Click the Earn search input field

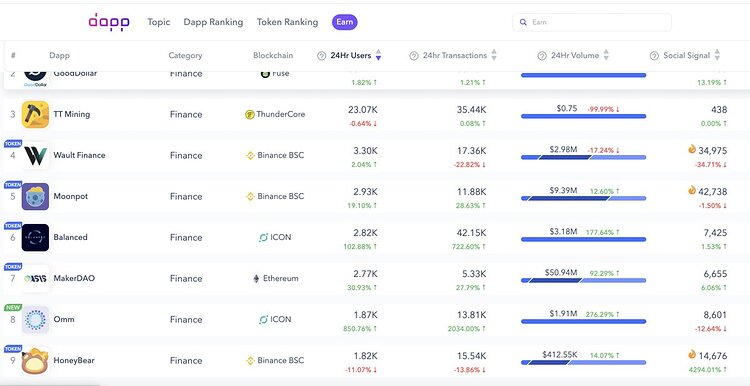(x=592, y=22)
